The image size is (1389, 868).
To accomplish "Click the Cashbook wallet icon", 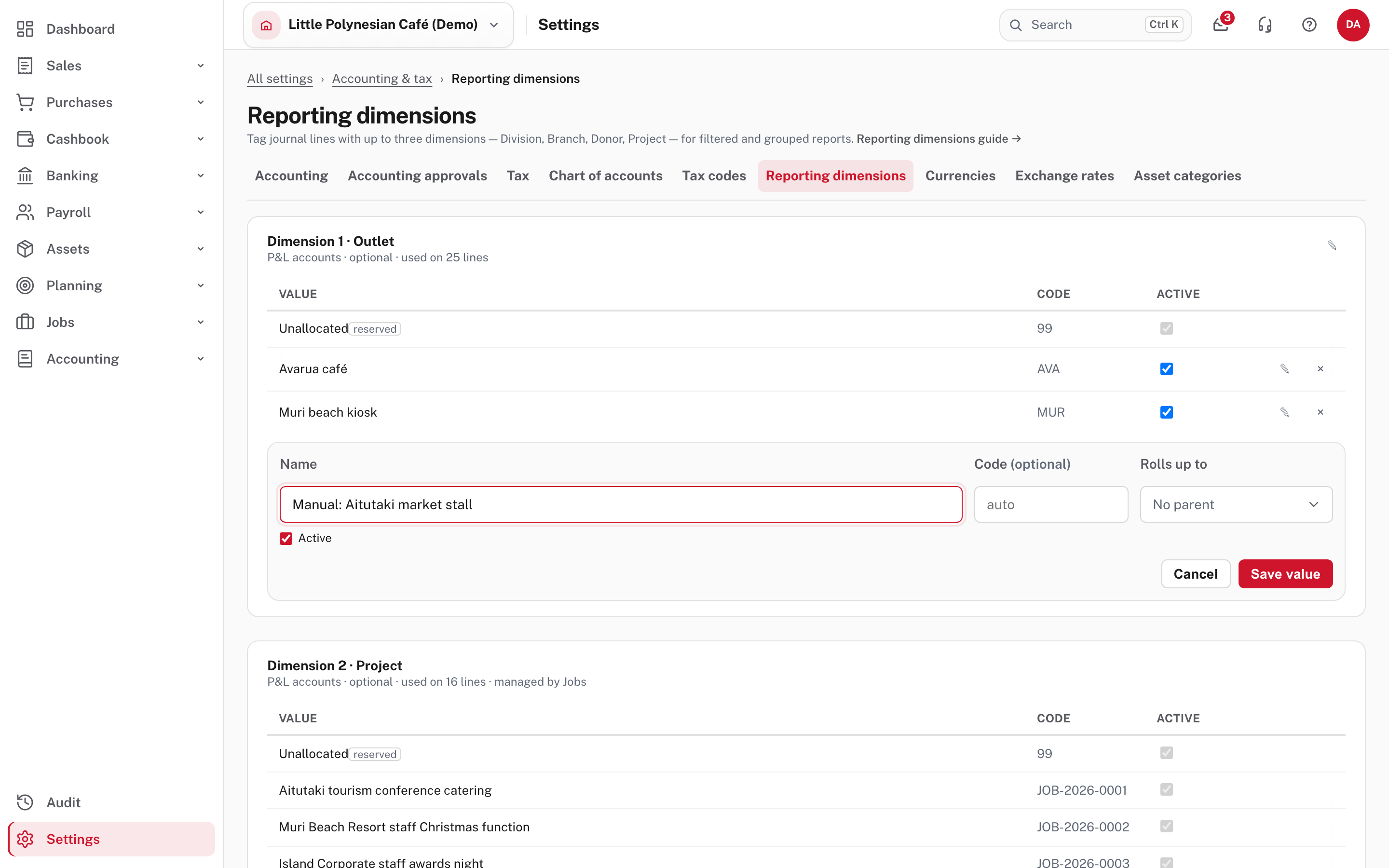I will [25, 139].
